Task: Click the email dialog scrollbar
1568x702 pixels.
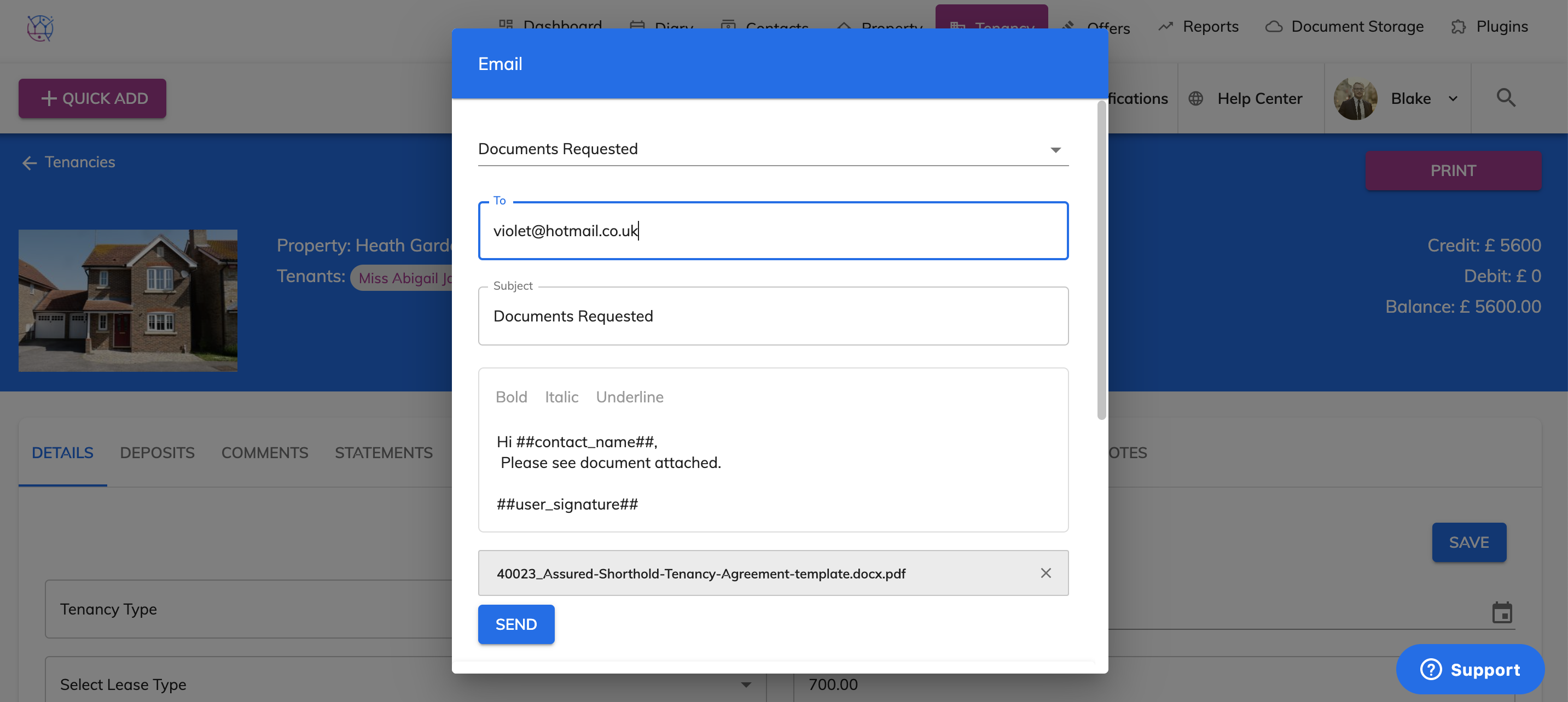Action: [1101, 261]
